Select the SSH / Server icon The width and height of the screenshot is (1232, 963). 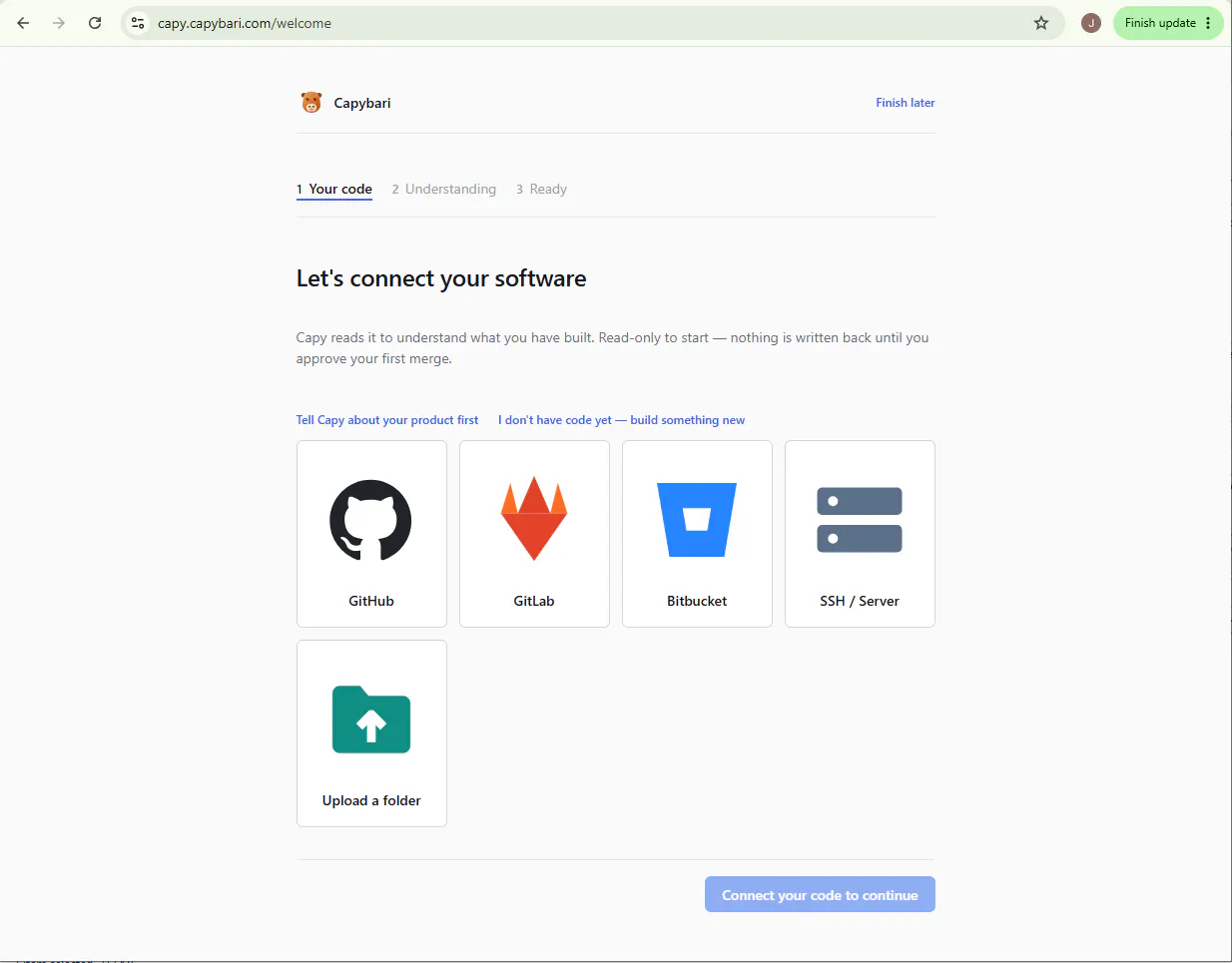click(x=860, y=520)
